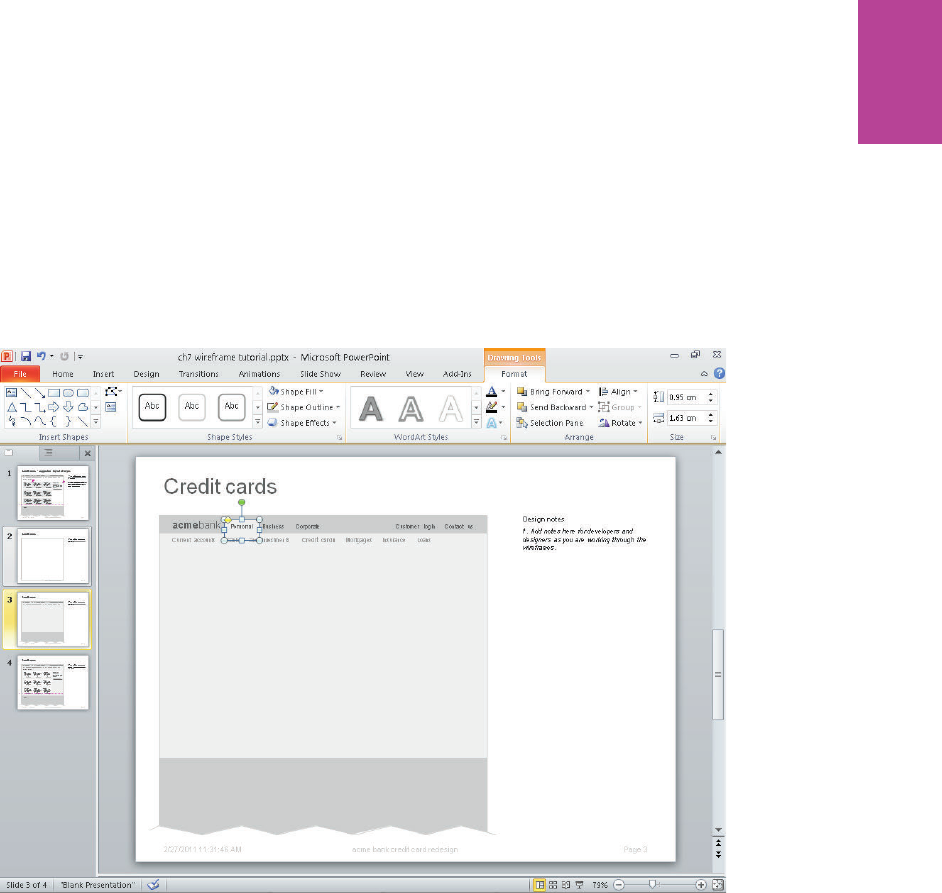Open the Text Effects menu
942x893 pixels.
(494, 422)
